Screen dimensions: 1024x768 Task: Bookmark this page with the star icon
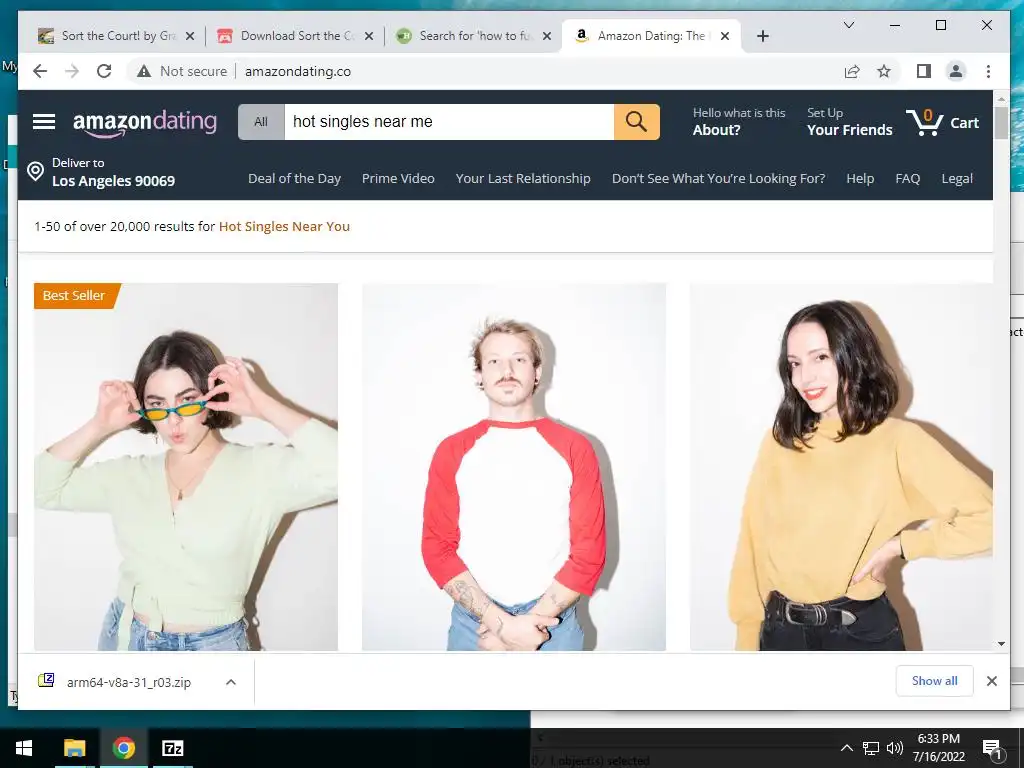[x=884, y=71]
